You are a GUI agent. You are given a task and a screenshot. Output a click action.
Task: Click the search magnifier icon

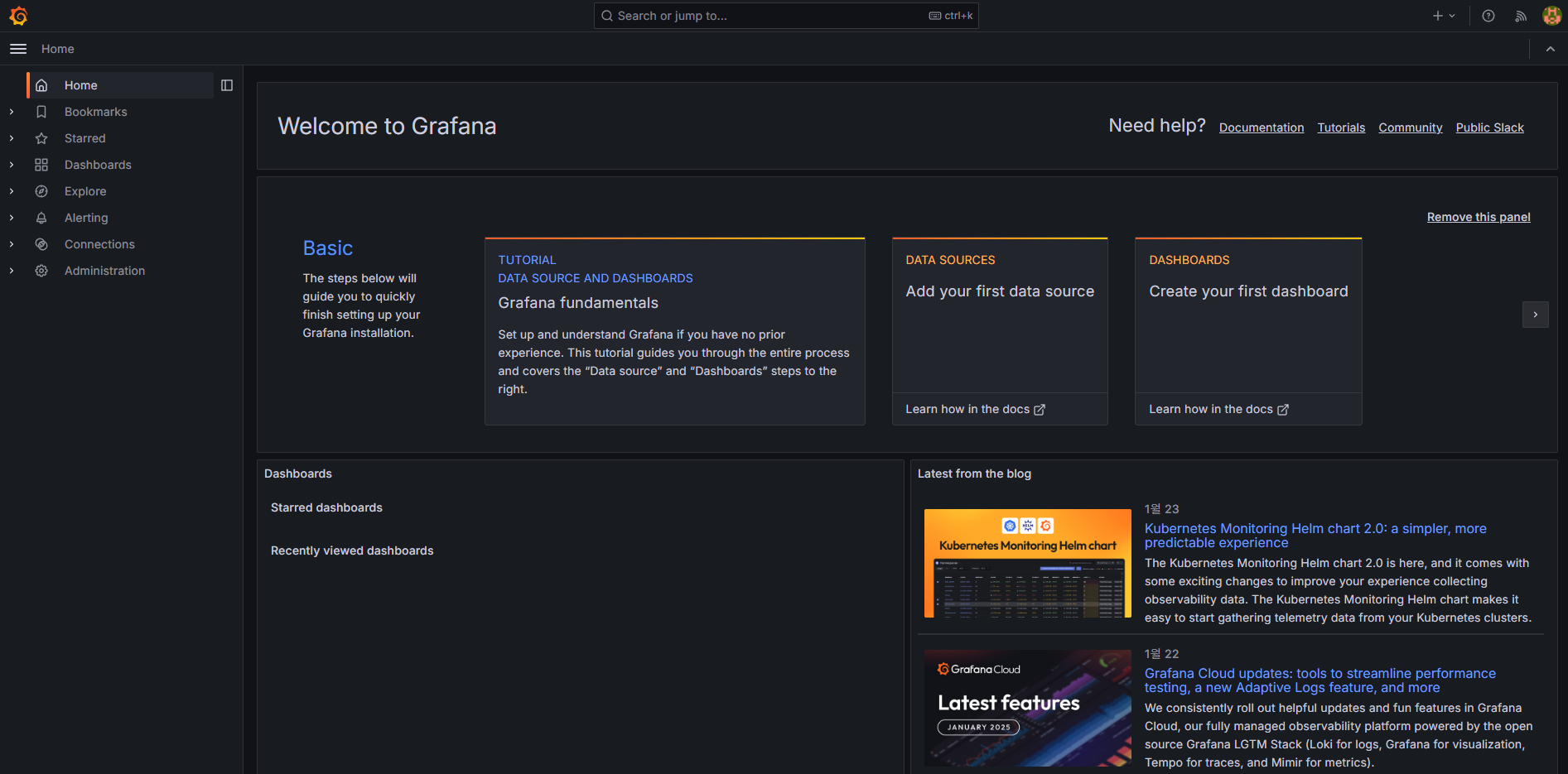pyautogui.click(x=607, y=16)
